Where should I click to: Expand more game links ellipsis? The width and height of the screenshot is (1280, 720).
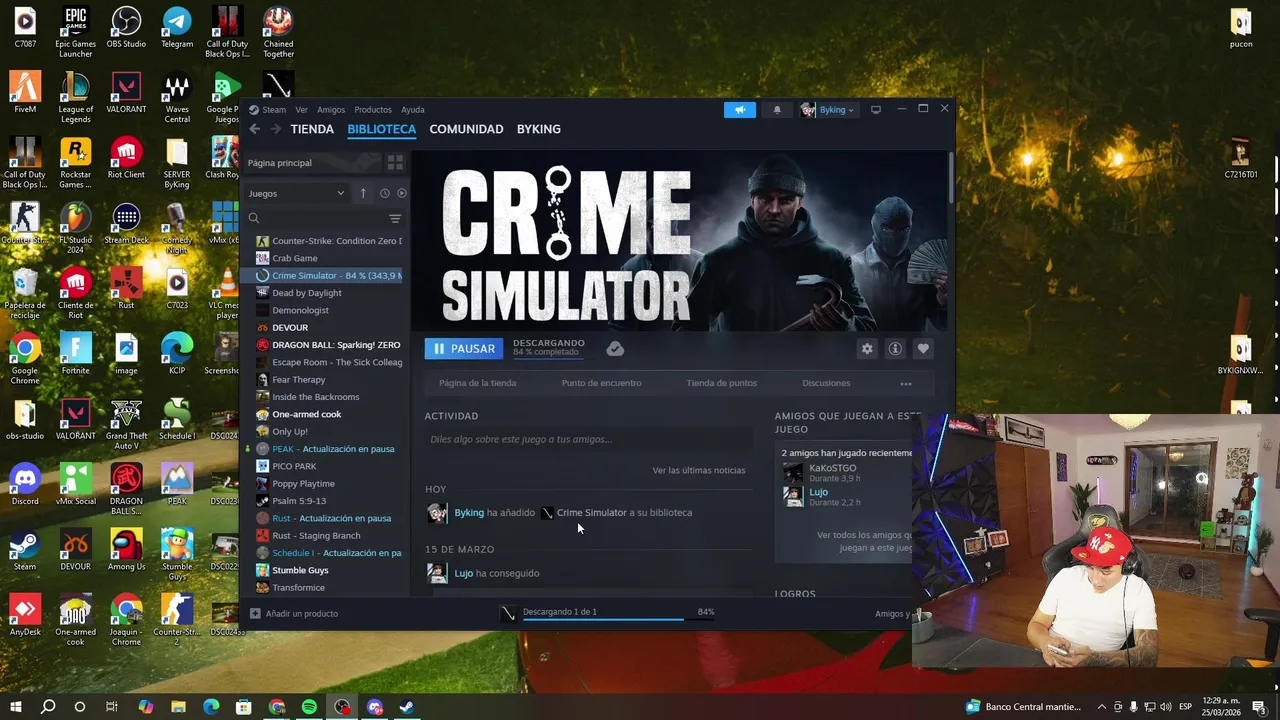pyautogui.click(x=906, y=383)
